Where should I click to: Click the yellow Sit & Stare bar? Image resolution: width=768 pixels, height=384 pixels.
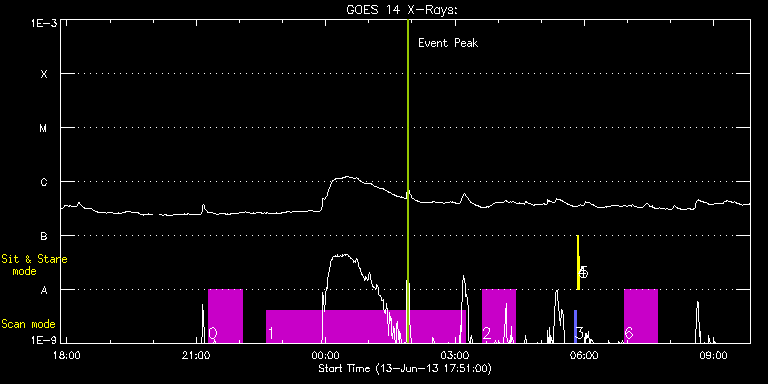pyautogui.click(x=578, y=263)
